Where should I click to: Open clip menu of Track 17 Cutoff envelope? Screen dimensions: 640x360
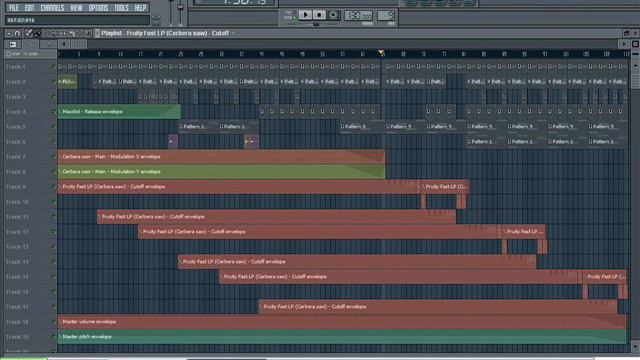(x=261, y=307)
